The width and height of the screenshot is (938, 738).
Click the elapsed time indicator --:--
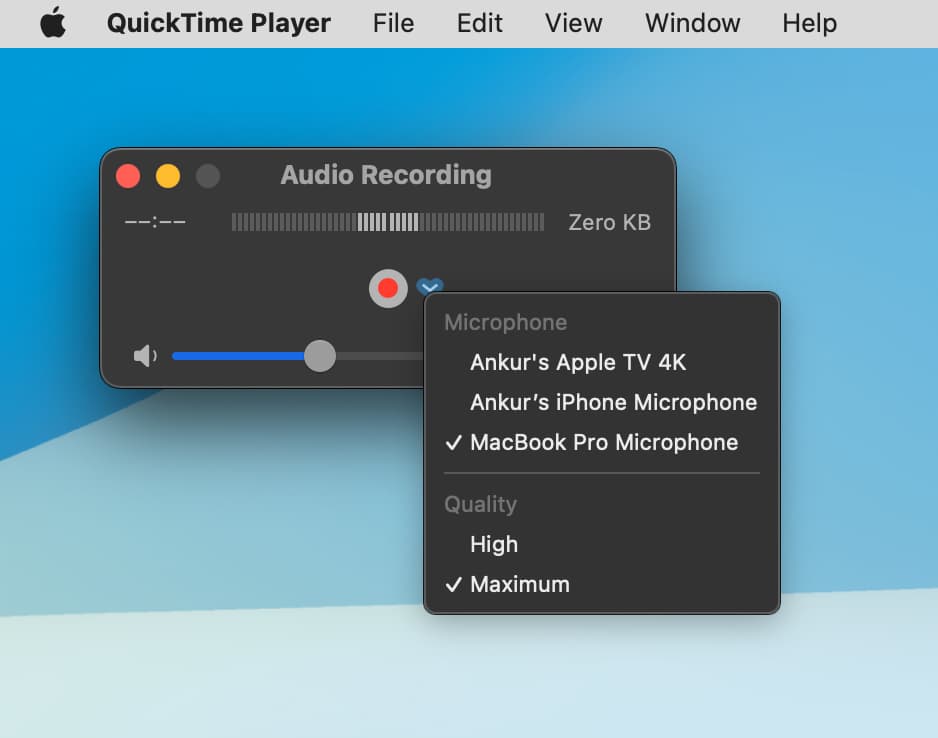pos(155,222)
